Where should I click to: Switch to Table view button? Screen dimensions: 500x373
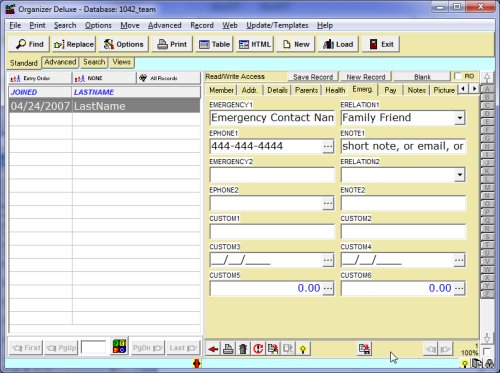pos(214,44)
